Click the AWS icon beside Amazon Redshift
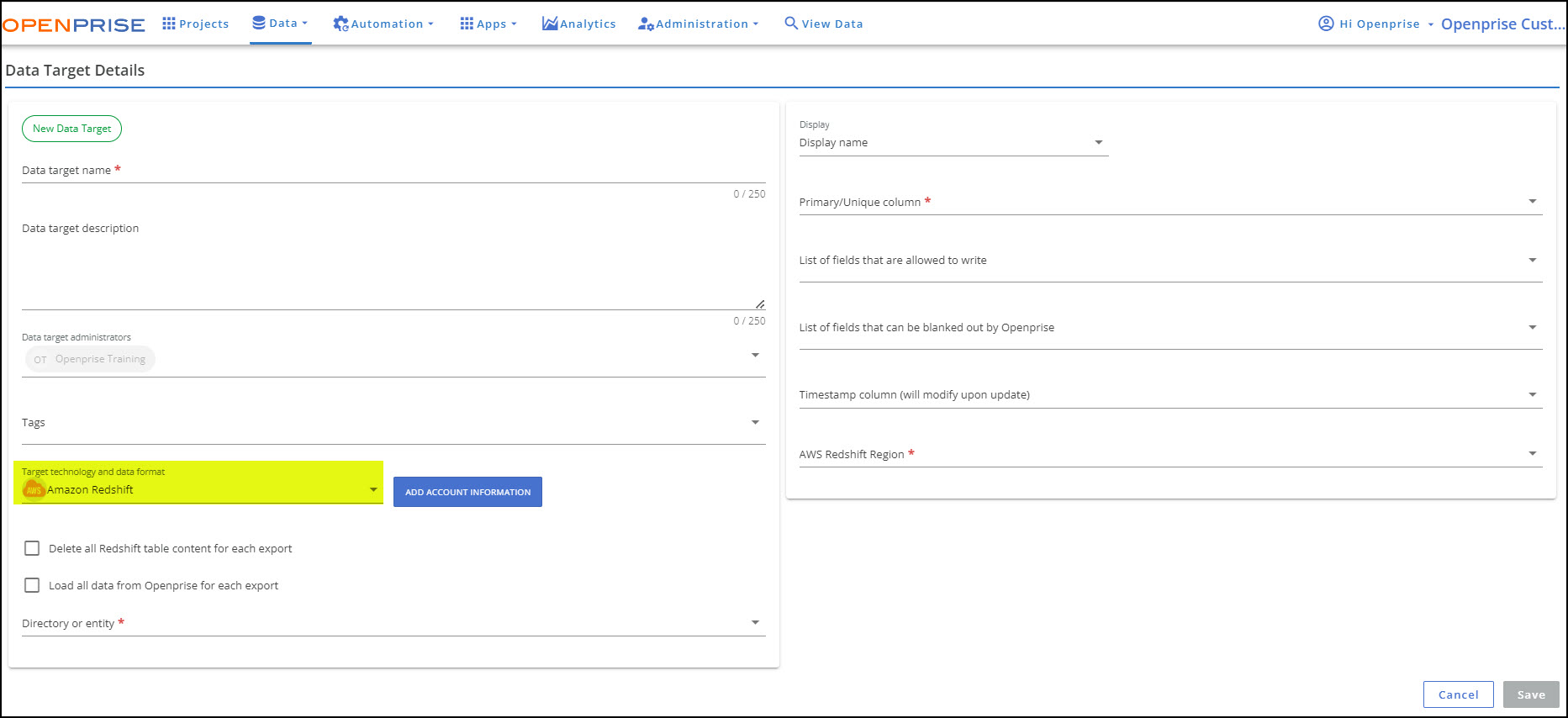This screenshot has height=718, width=1568. click(34, 490)
